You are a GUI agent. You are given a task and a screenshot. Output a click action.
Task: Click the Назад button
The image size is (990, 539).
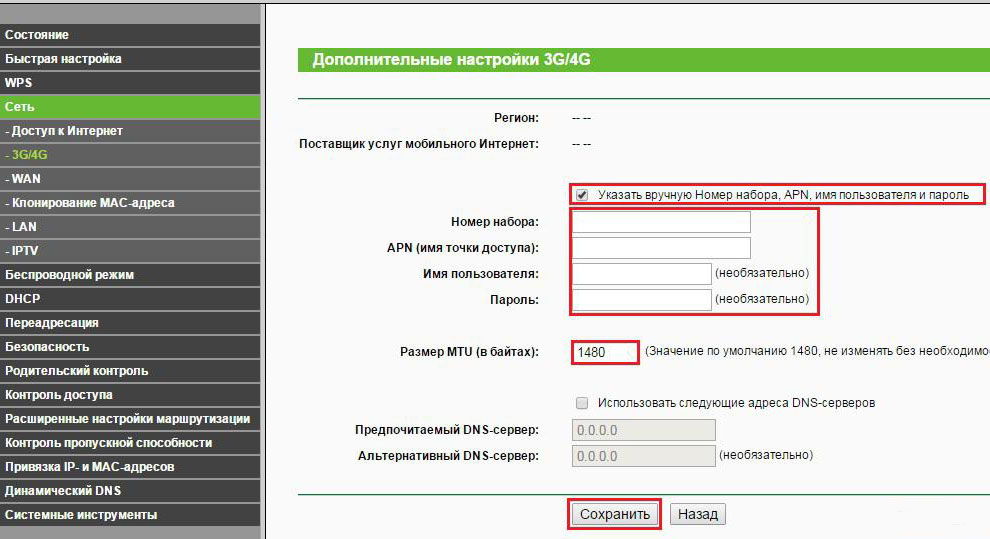tap(697, 515)
